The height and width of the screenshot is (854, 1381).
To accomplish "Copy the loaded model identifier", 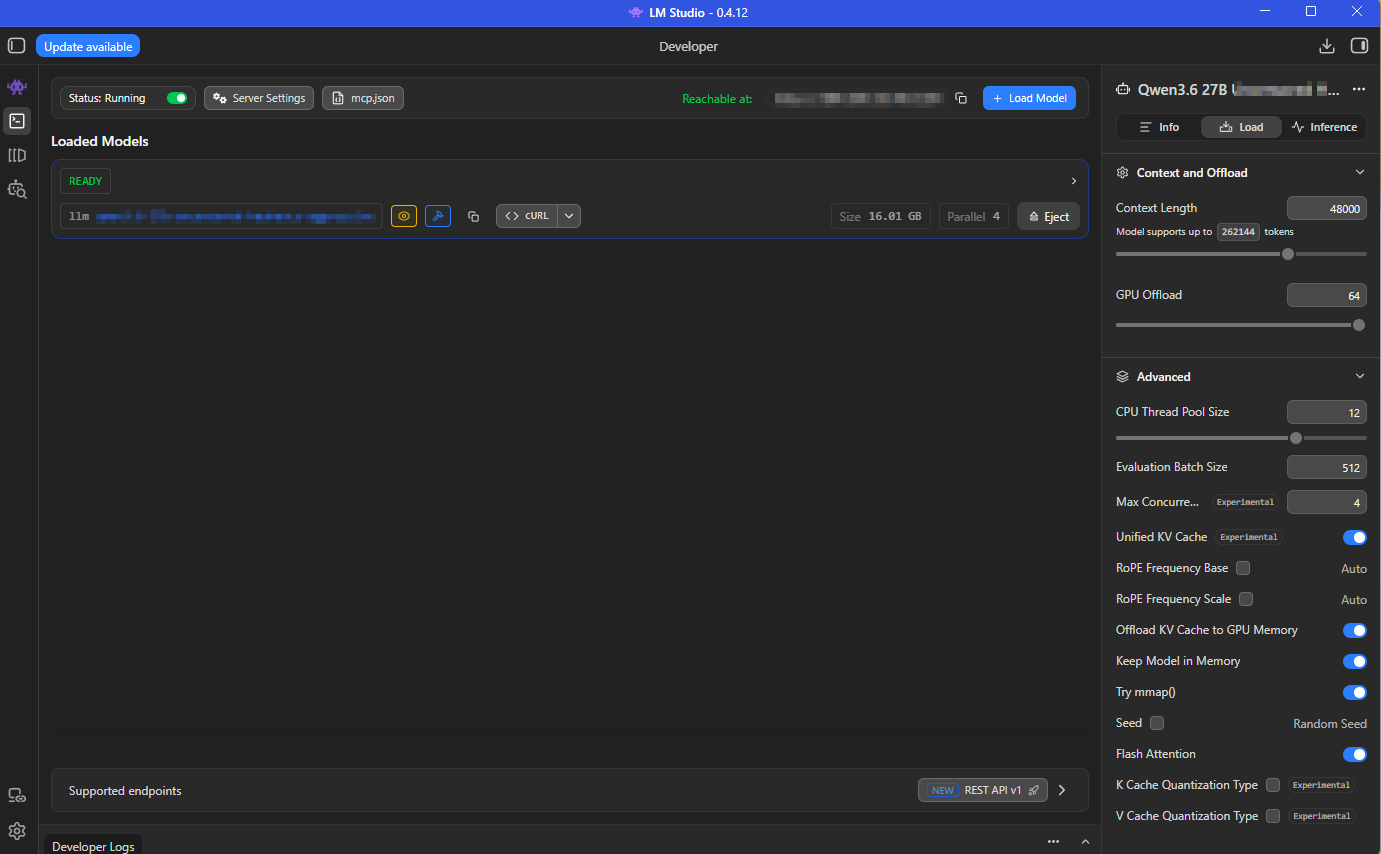I will [474, 216].
